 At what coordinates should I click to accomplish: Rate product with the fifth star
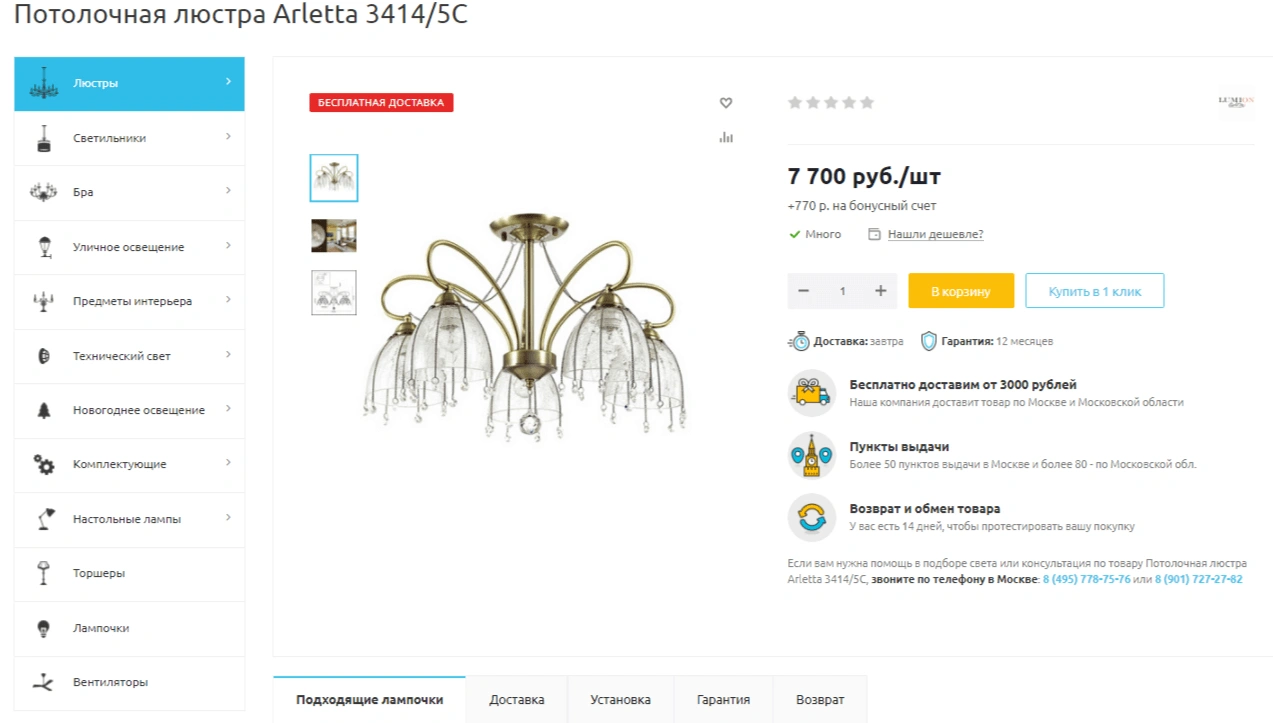click(x=867, y=102)
